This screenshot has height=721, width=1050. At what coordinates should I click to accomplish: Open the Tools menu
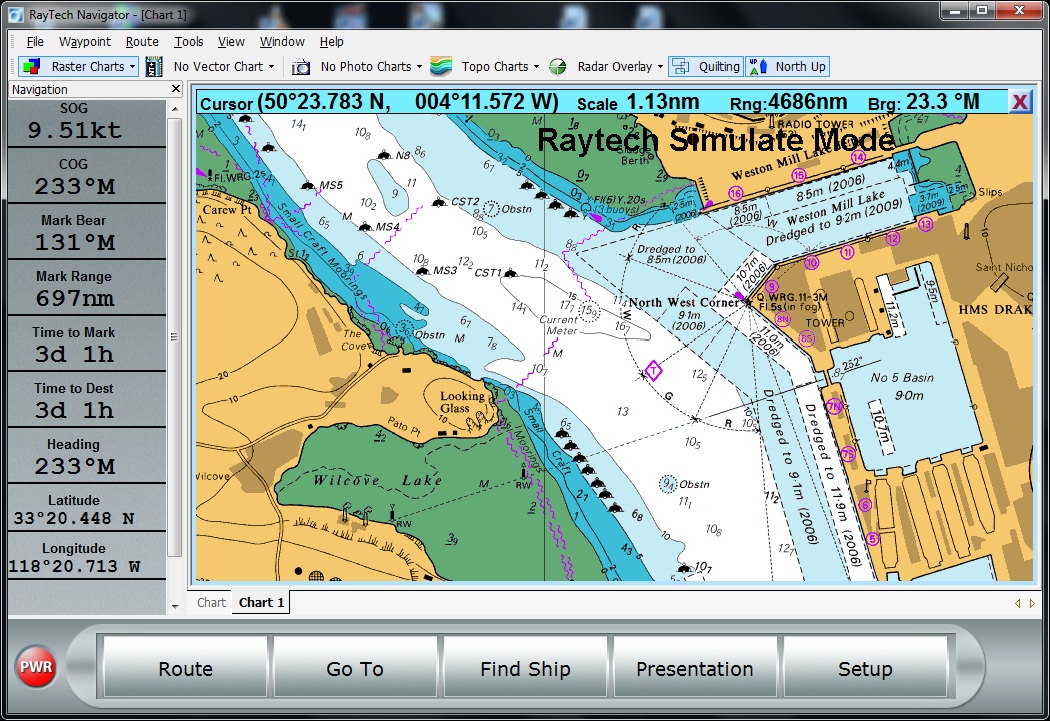click(189, 42)
